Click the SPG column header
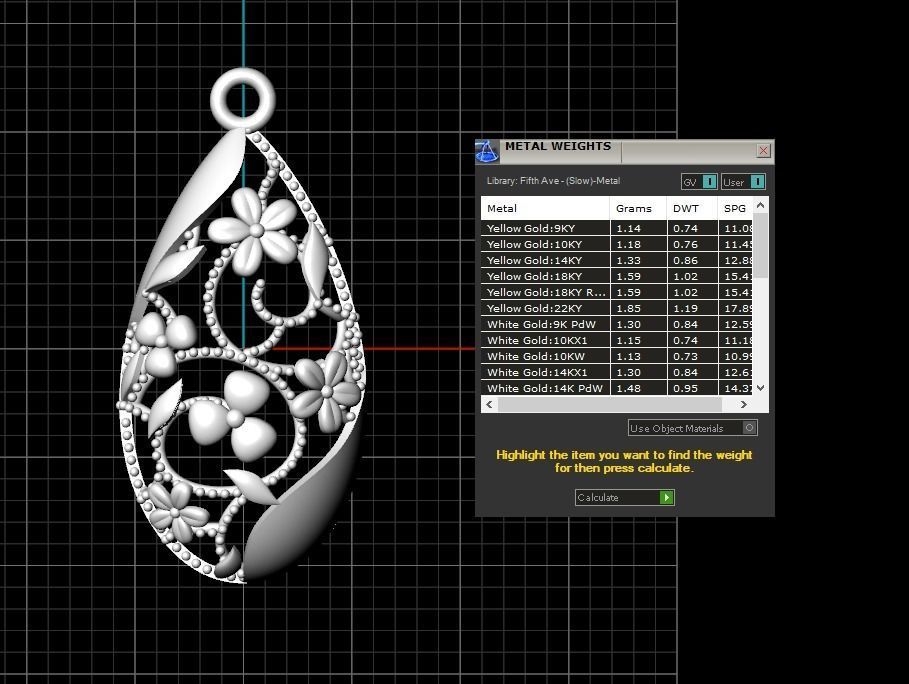The width and height of the screenshot is (909, 684). pos(735,208)
